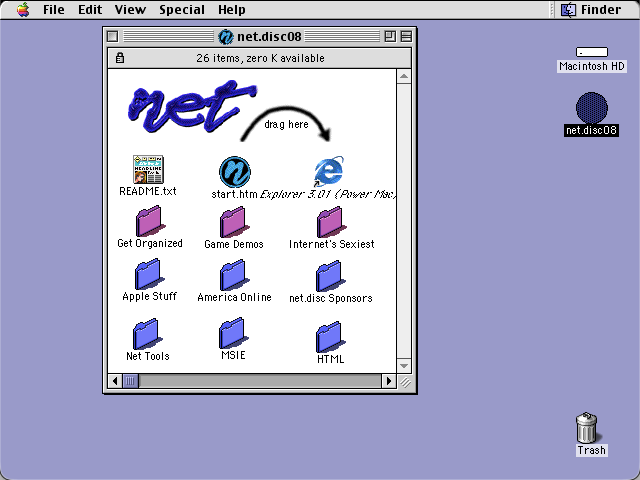Click the horizontal scrollbar left arrow

(115, 381)
